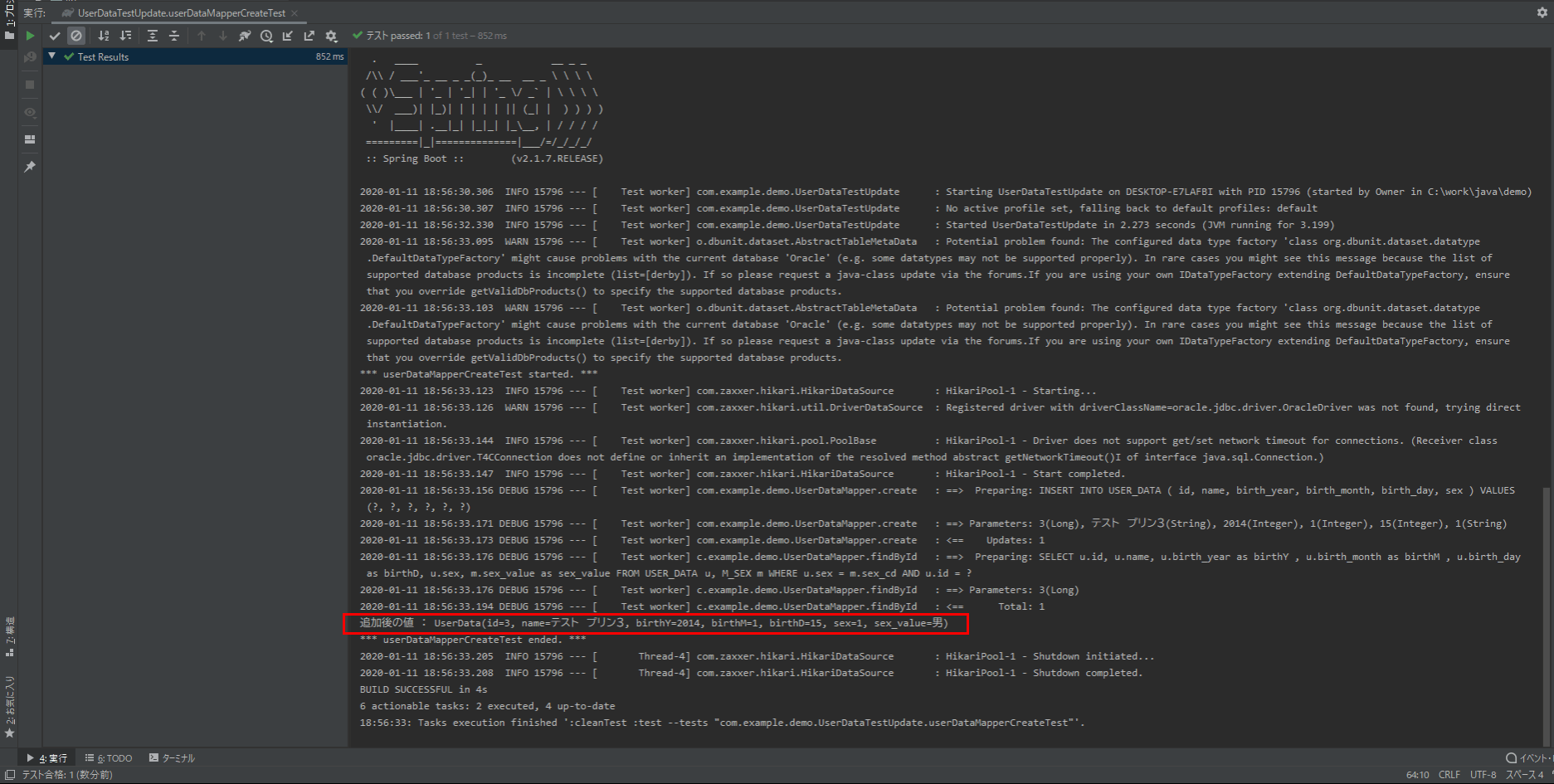This screenshot has height=784, width=1554.
Task: Toggle the Gradle tasks view elephant icon
Action: (245, 36)
